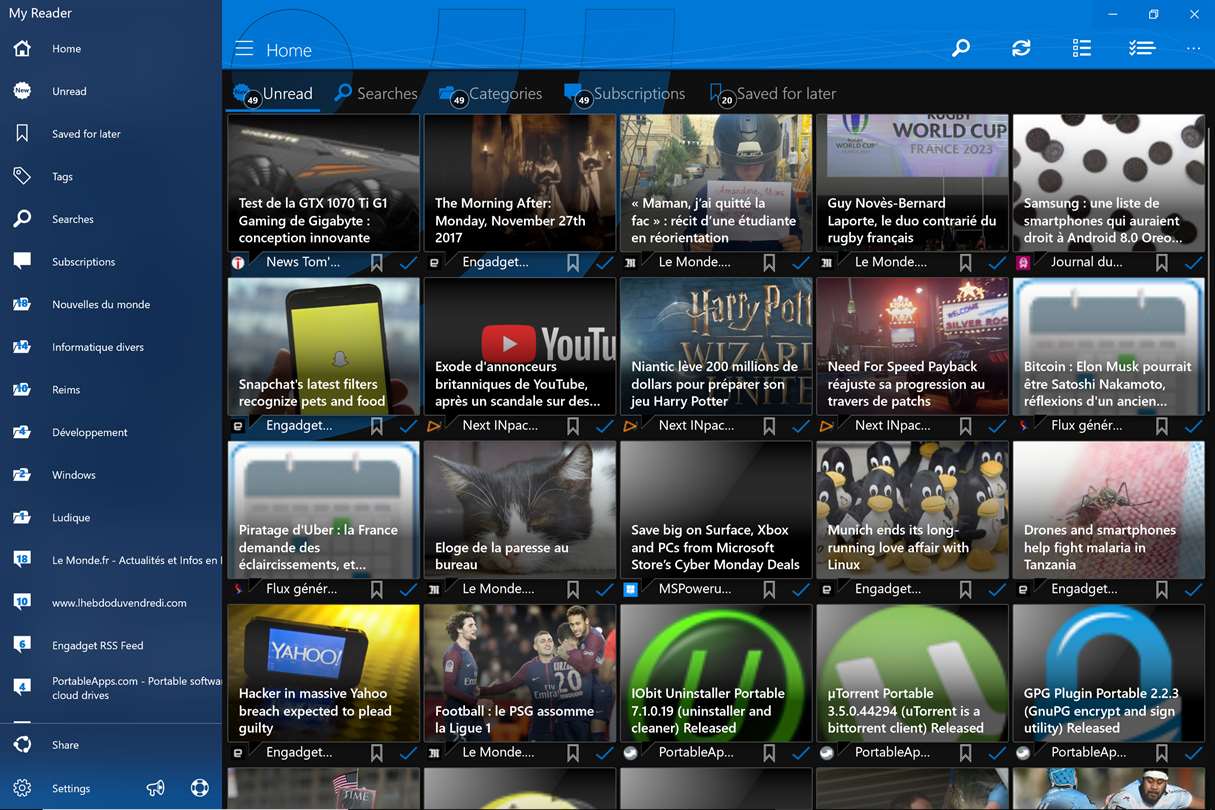
Task: Open Saved for later in sidebar
Action: point(111,134)
